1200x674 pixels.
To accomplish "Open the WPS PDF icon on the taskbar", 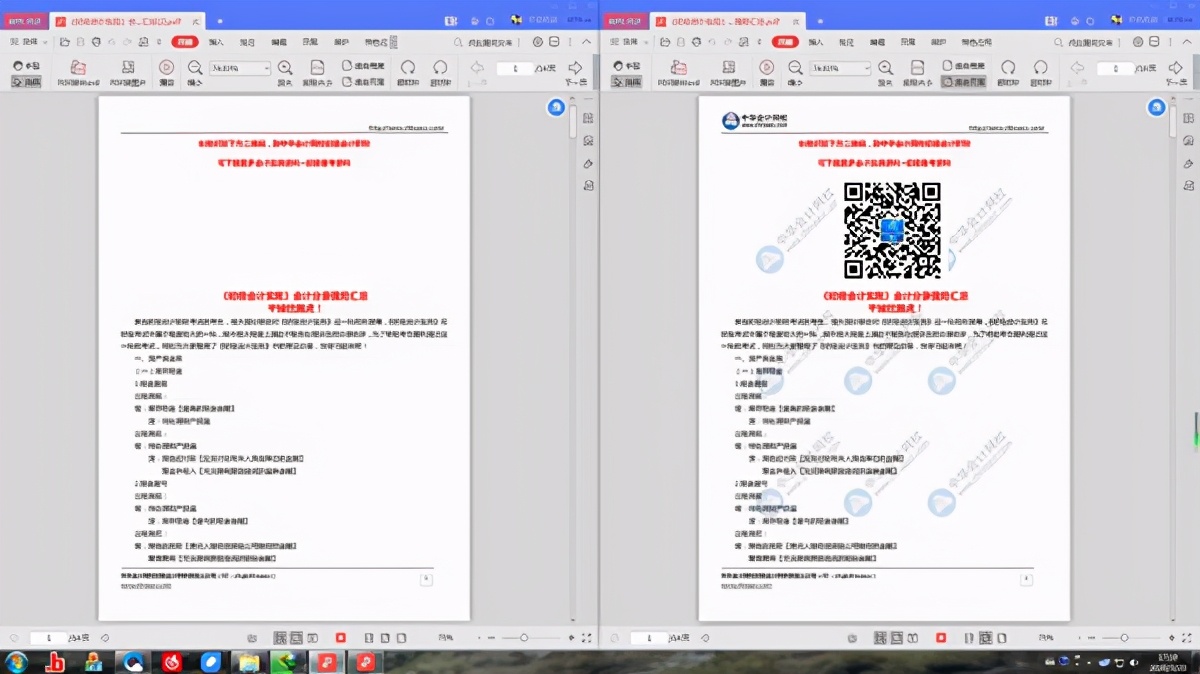I will (x=326, y=660).
